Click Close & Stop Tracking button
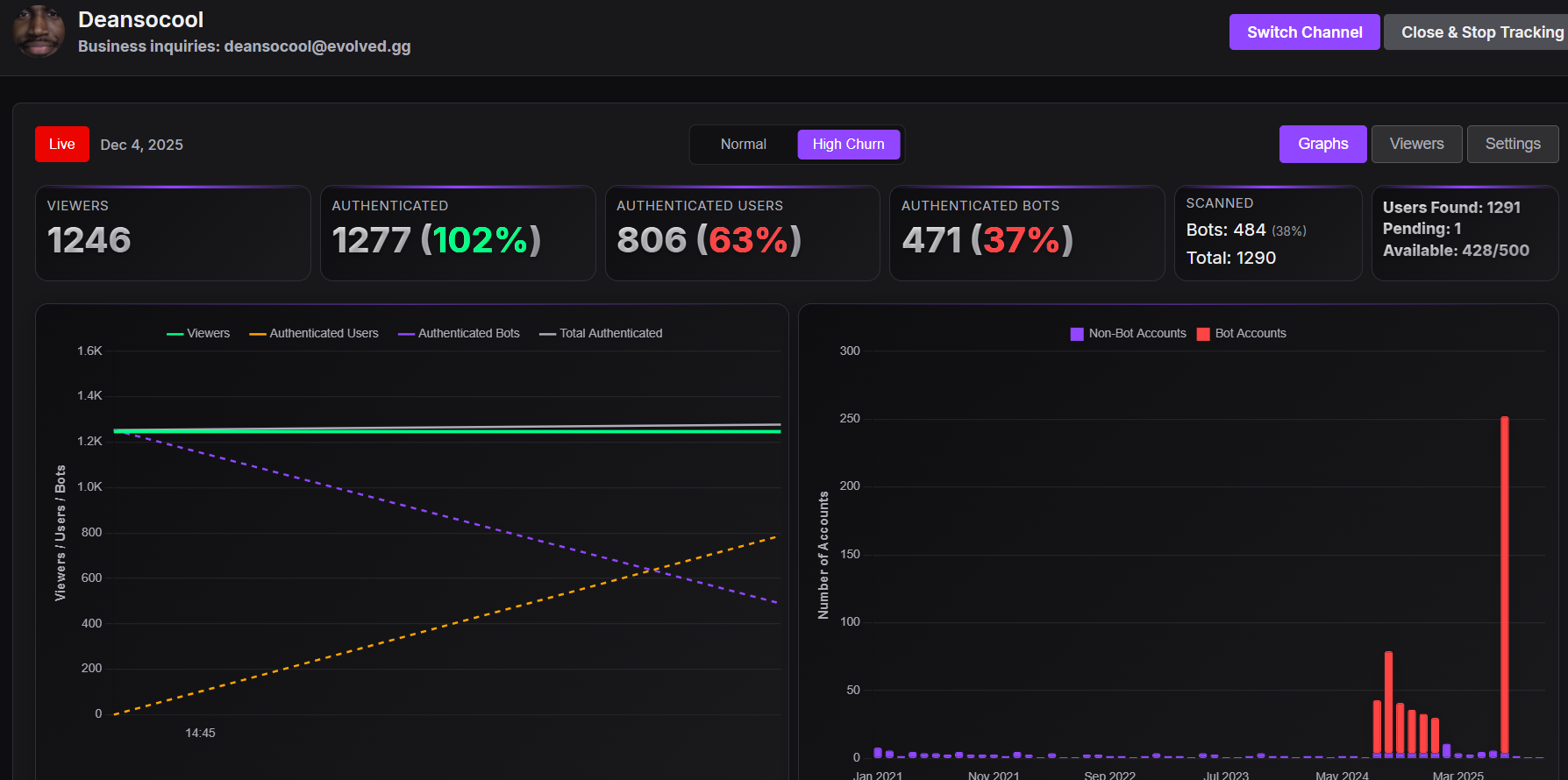1568x780 pixels. 1478,32
